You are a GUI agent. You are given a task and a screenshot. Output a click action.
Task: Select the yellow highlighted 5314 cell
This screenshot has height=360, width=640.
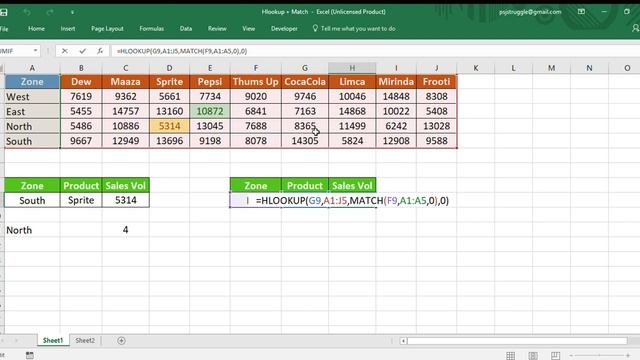click(x=169, y=126)
